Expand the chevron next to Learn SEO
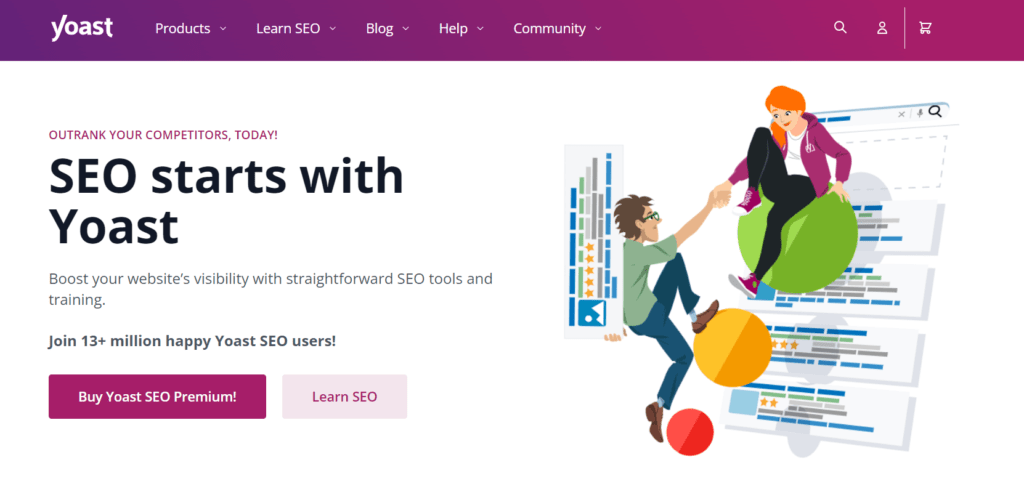The width and height of the screenshot is (1024, 481). click(332, 29)
